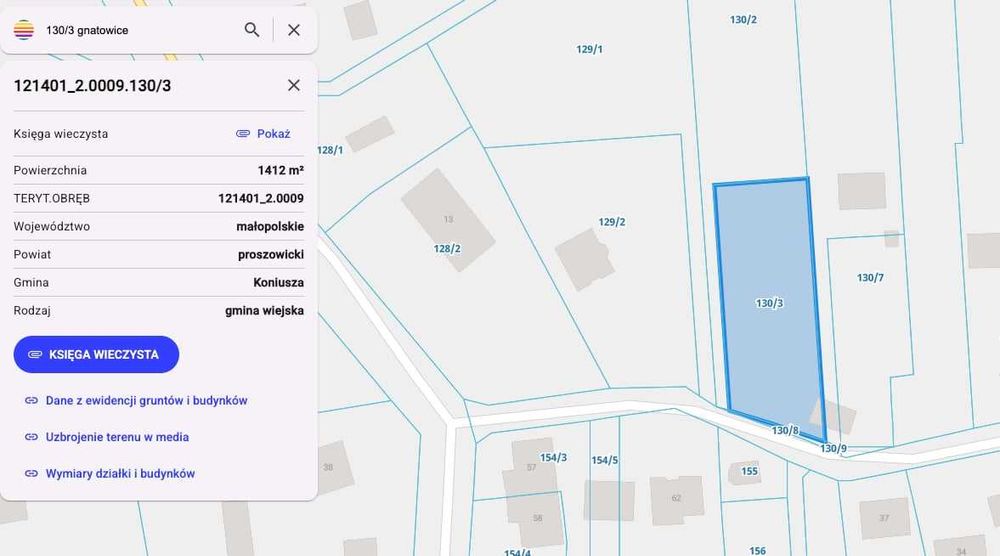Viewport: 1000px width, 556px height.
Task: Click parcel label 130/8 on map
Action: pyautogui.click(x=785, y=430)
